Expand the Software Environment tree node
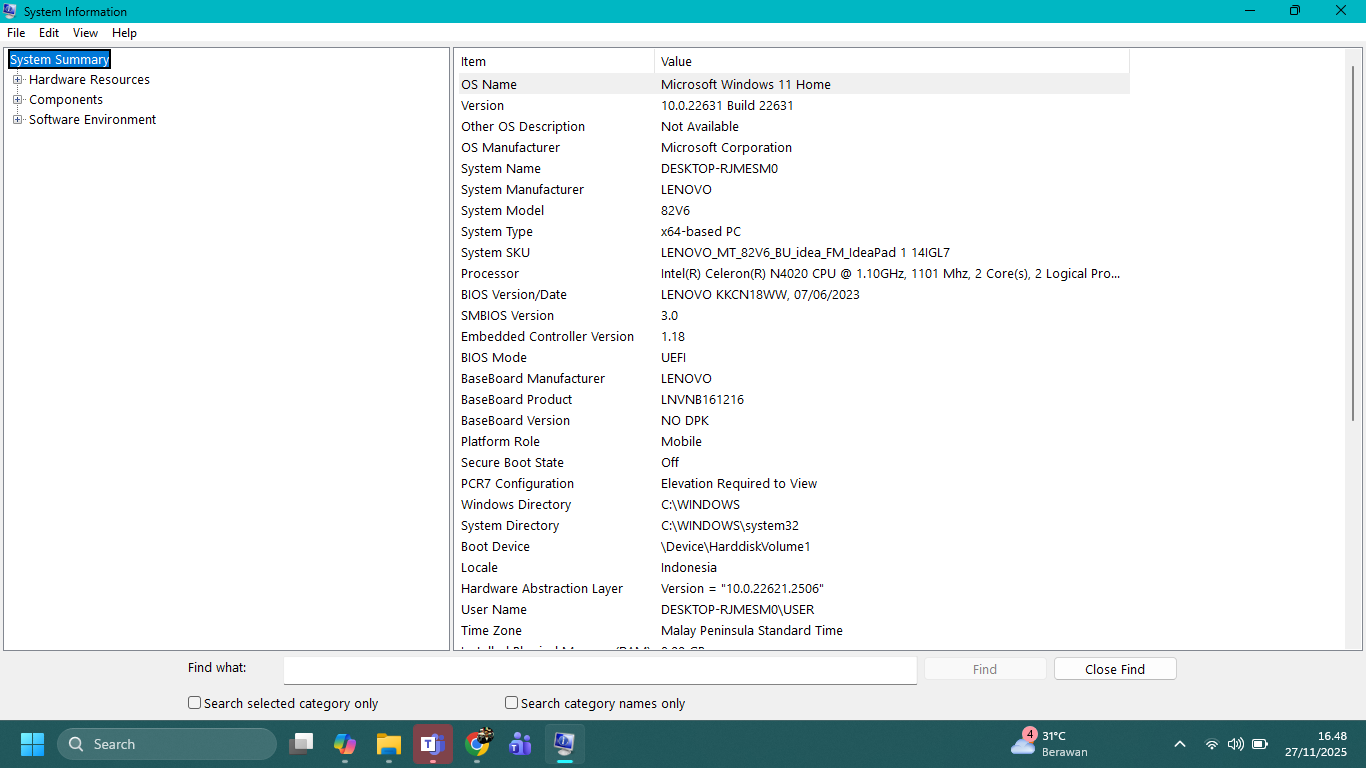Viewport: 1366px width, 768px height. point(18,119)
